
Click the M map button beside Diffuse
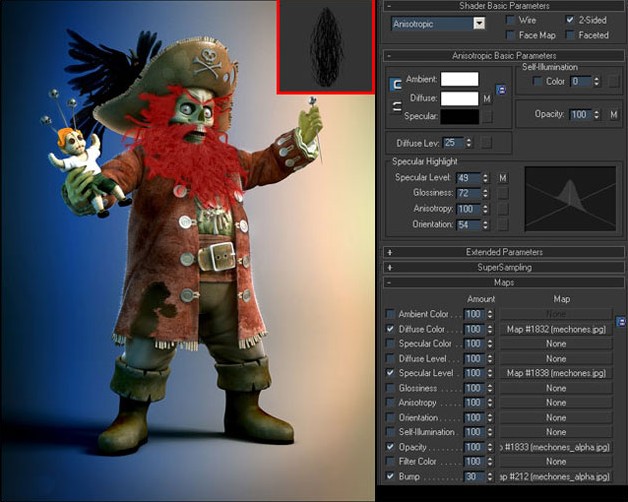pyautogui.click(x=487, y=99)
